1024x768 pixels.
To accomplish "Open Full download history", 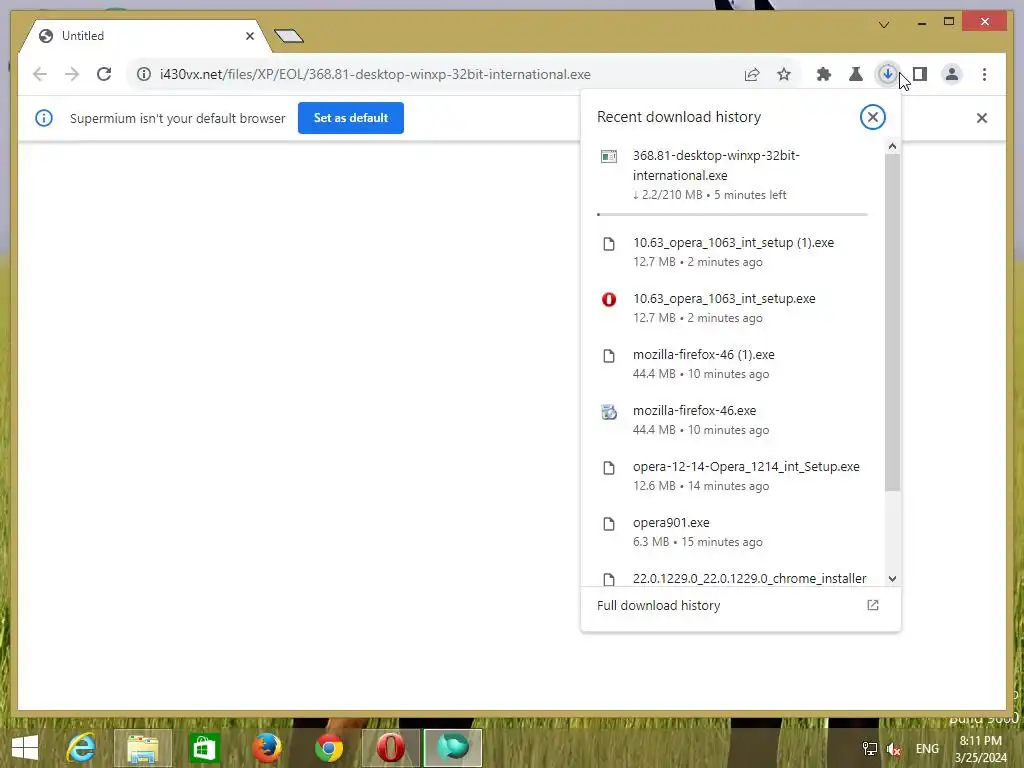I will tap(740, 605).
